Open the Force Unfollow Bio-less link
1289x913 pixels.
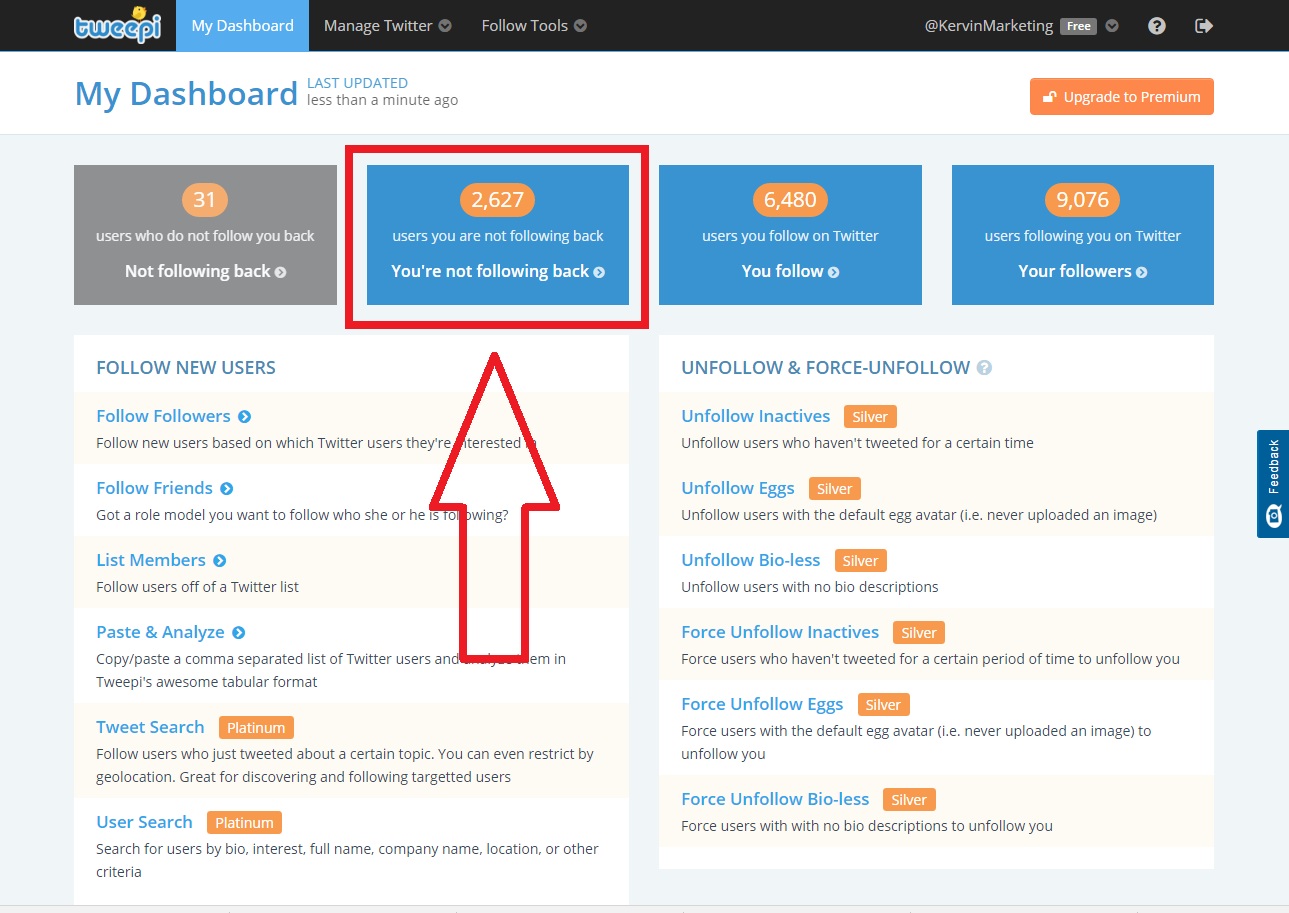coord(775,799)
